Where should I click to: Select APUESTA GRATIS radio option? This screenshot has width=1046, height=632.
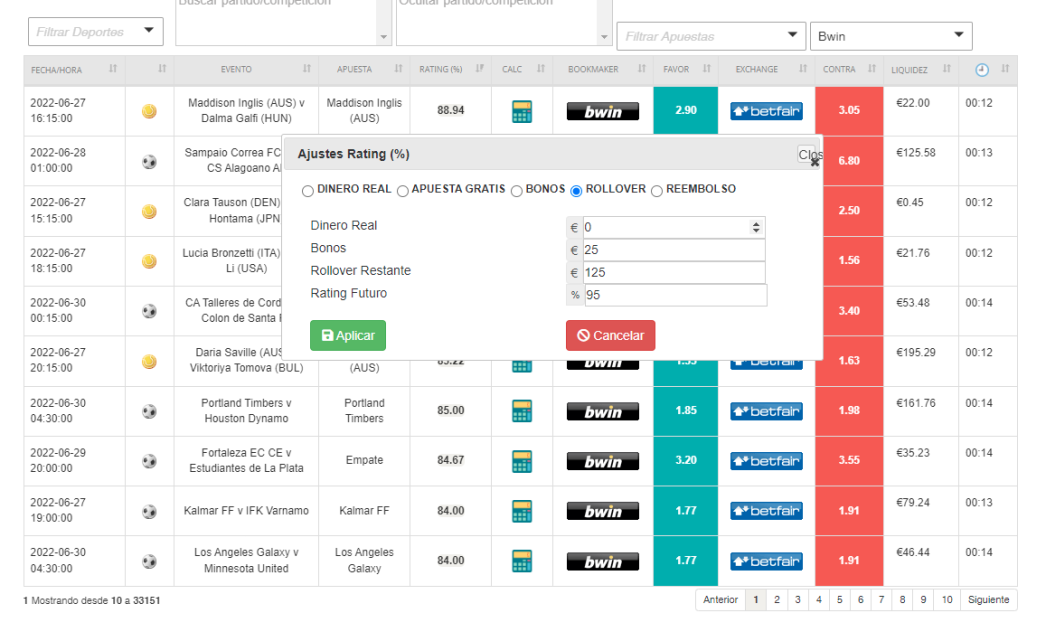(x=402, y=191)
